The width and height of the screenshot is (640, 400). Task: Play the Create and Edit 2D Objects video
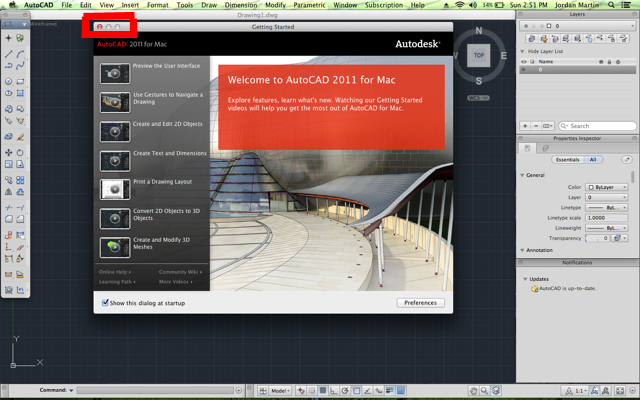point(115,131)
